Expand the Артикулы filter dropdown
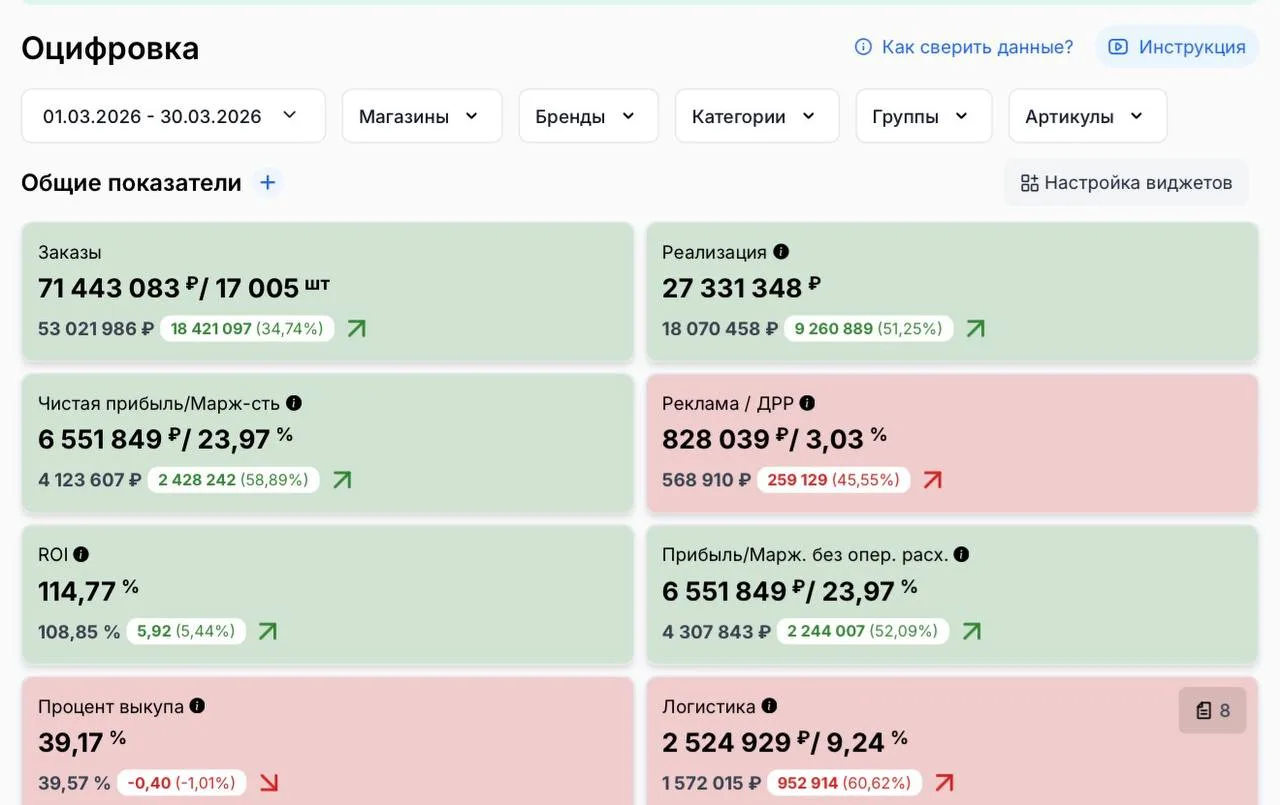The width and height of the screenshot is (1280, 805). click(x=1087, y=116)
